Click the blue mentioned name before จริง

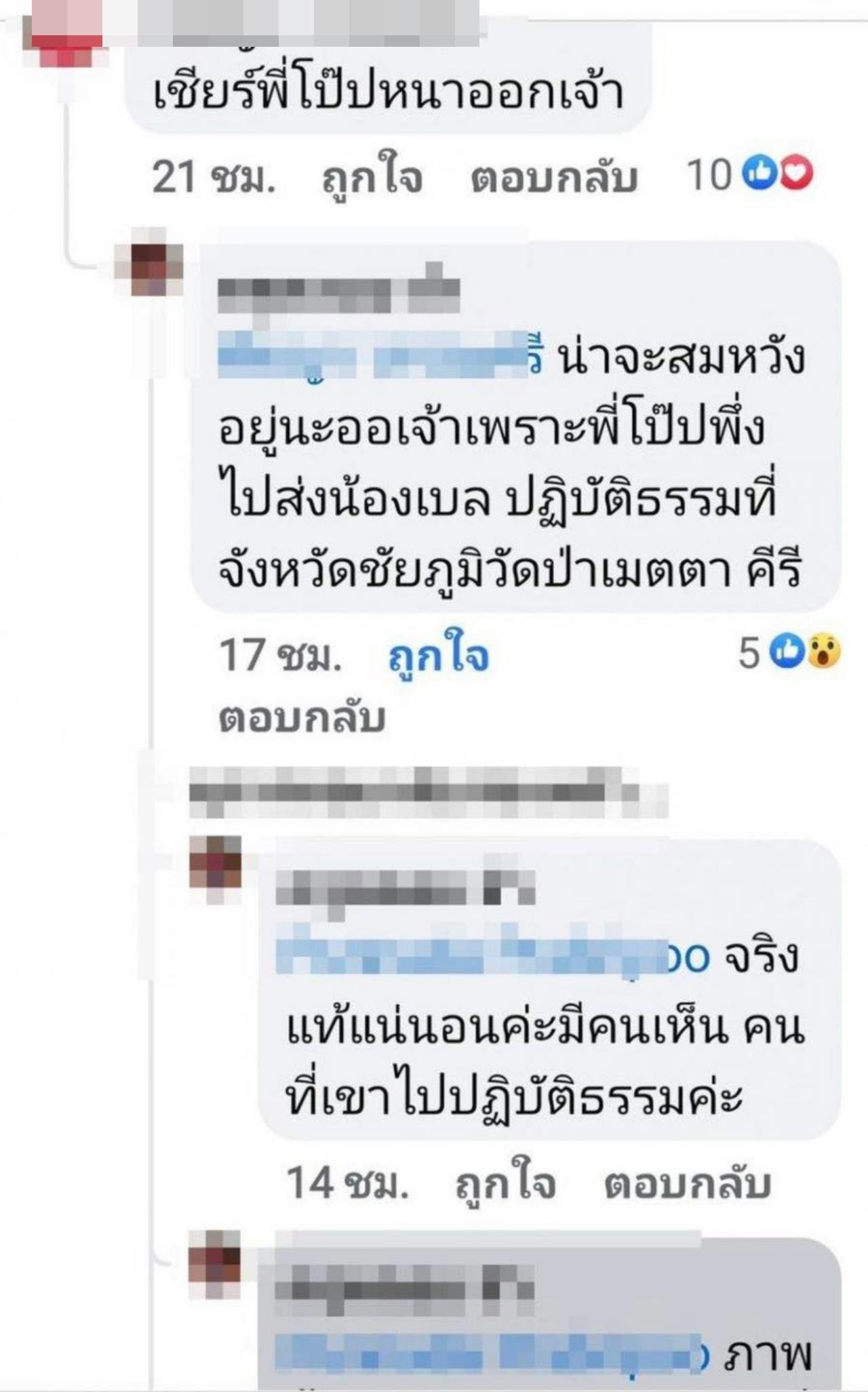[493, 956]
